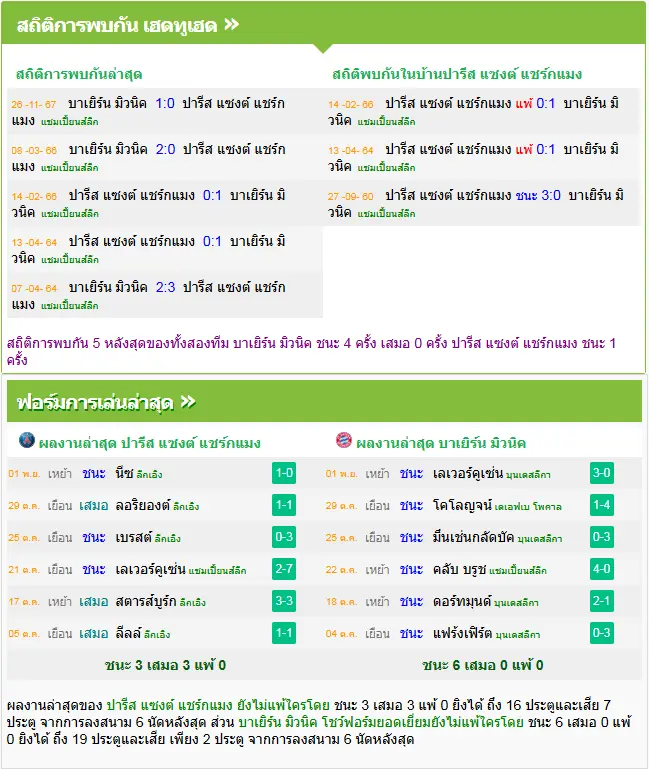Select the 0-3 score badge for มึนเช่นกลัดบัค
This screenshot has height=769, width=649.
tap(602, 537)
